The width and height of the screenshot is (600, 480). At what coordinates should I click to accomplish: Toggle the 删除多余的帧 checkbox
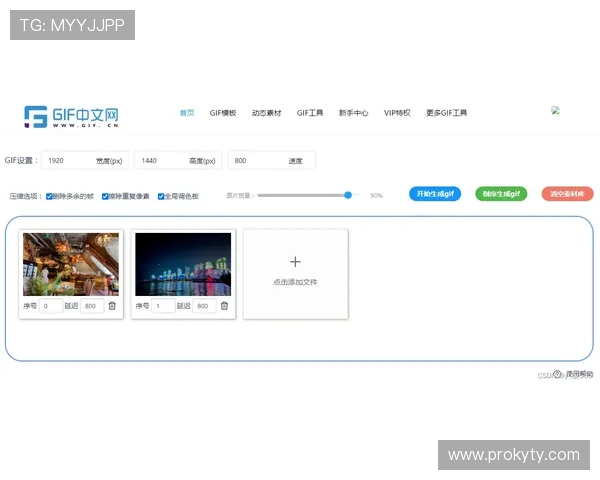49,196
